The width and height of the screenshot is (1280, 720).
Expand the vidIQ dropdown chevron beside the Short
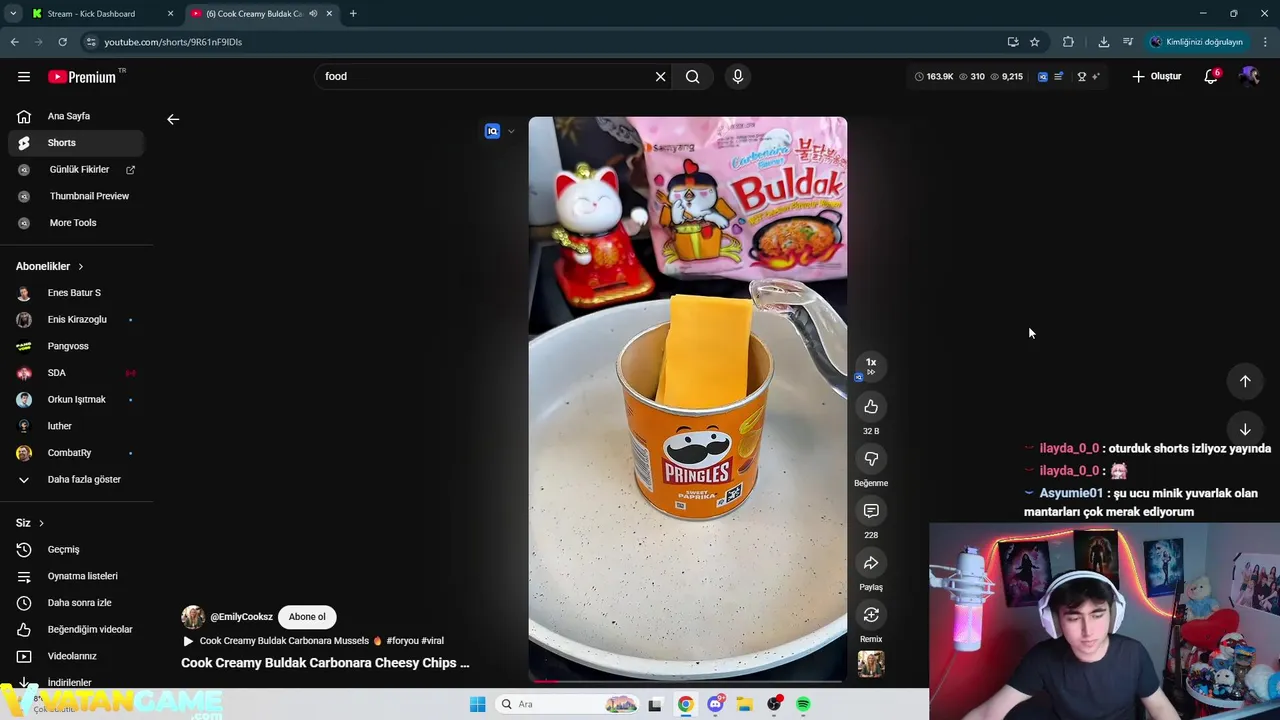click(511, 131)
